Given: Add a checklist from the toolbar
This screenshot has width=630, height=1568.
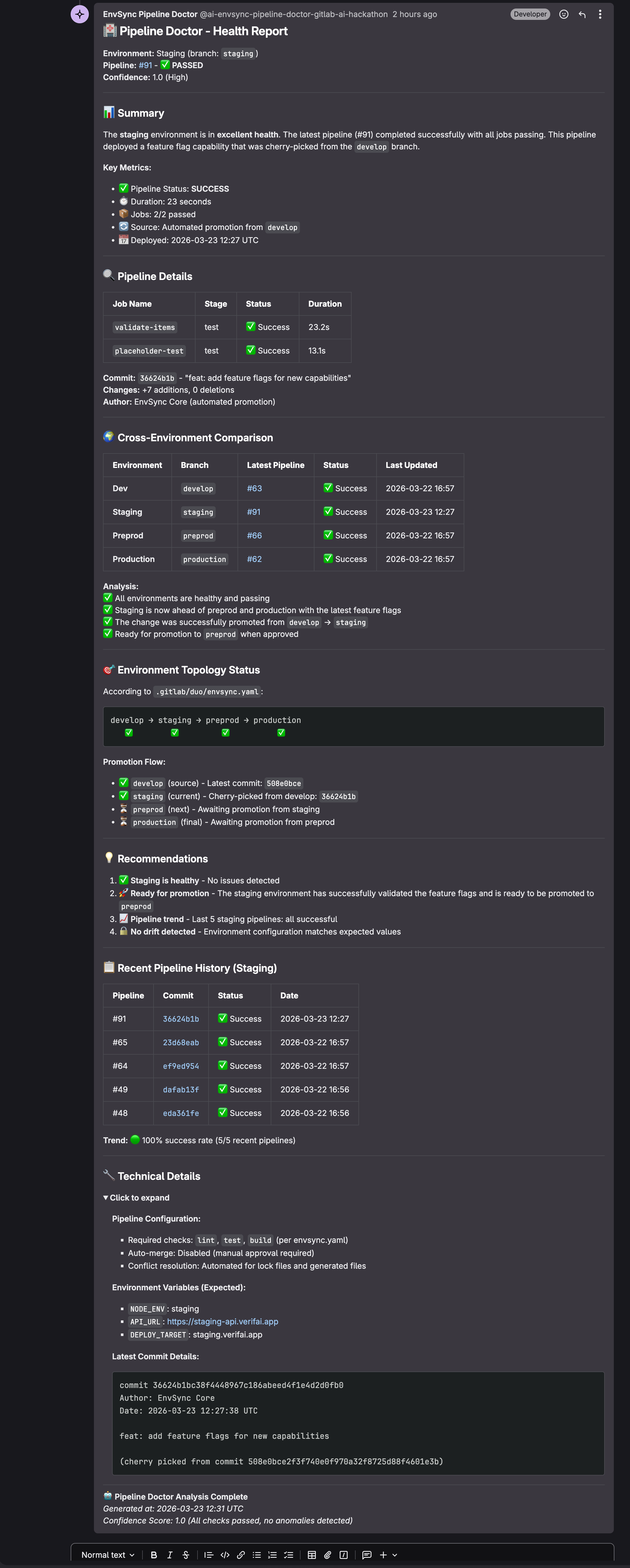Looking at the screenshot, I should [288, 1555].
